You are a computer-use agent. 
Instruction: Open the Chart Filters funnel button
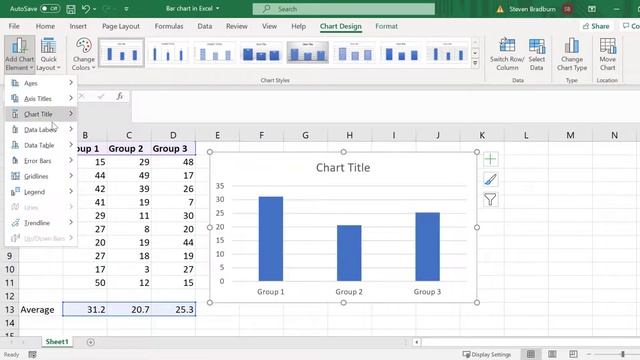point(490,199)
